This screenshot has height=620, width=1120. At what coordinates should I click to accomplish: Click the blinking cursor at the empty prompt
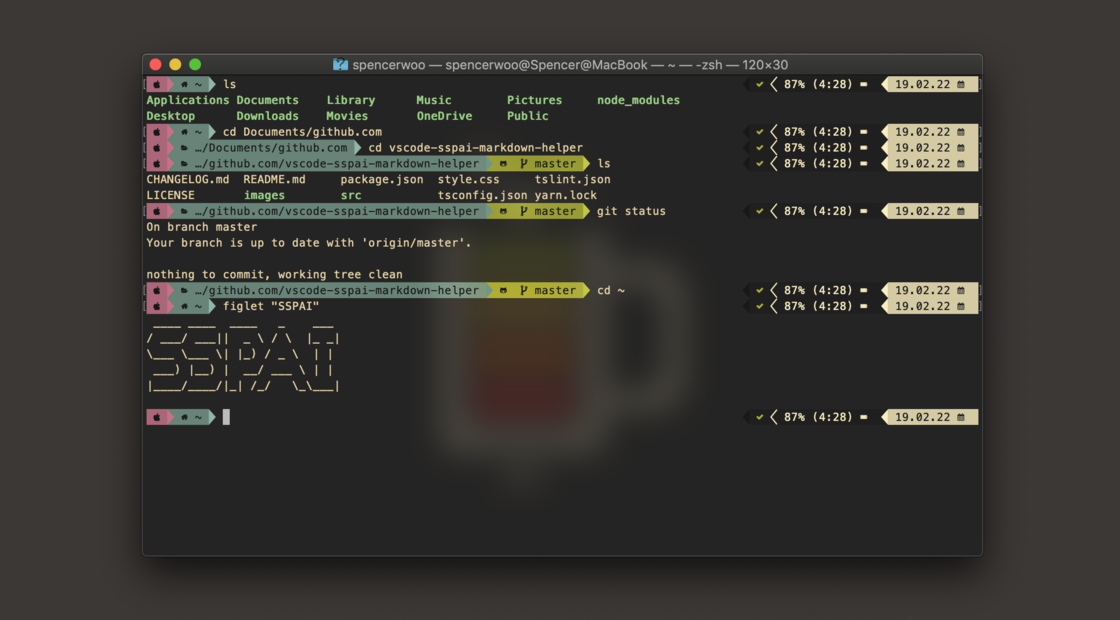226,417
